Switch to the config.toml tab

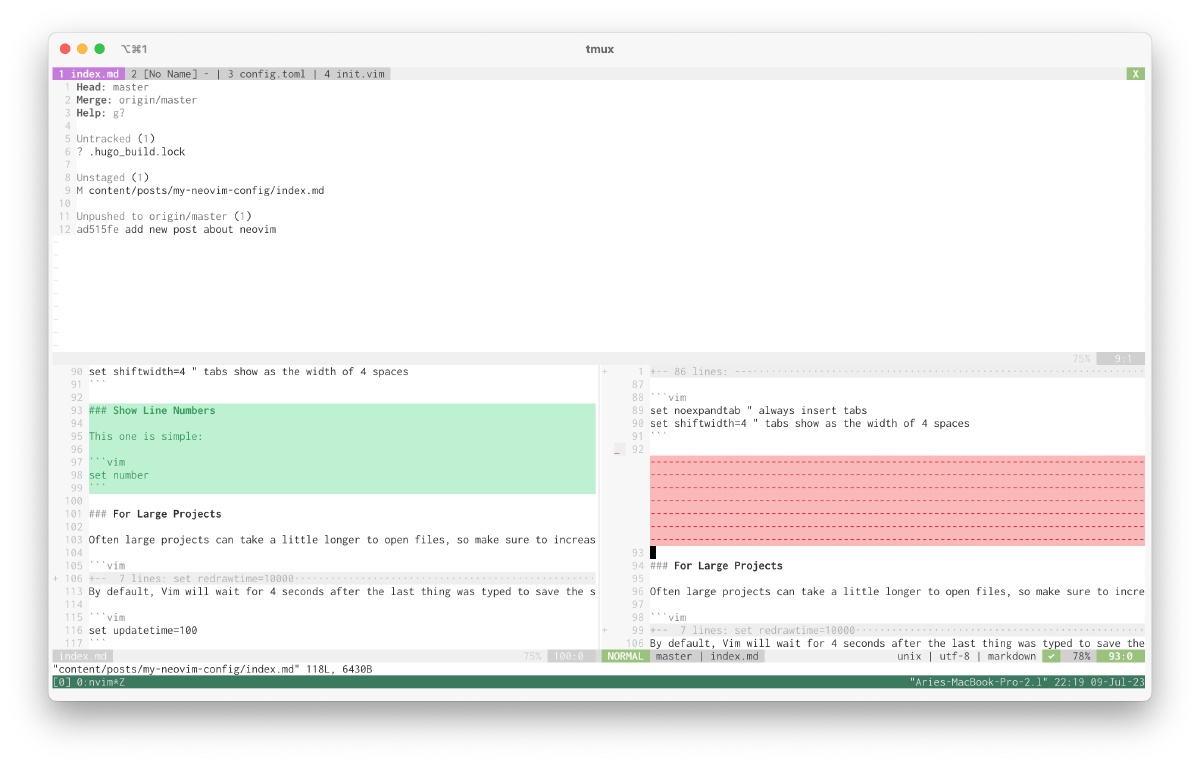(x=270, y=74)
